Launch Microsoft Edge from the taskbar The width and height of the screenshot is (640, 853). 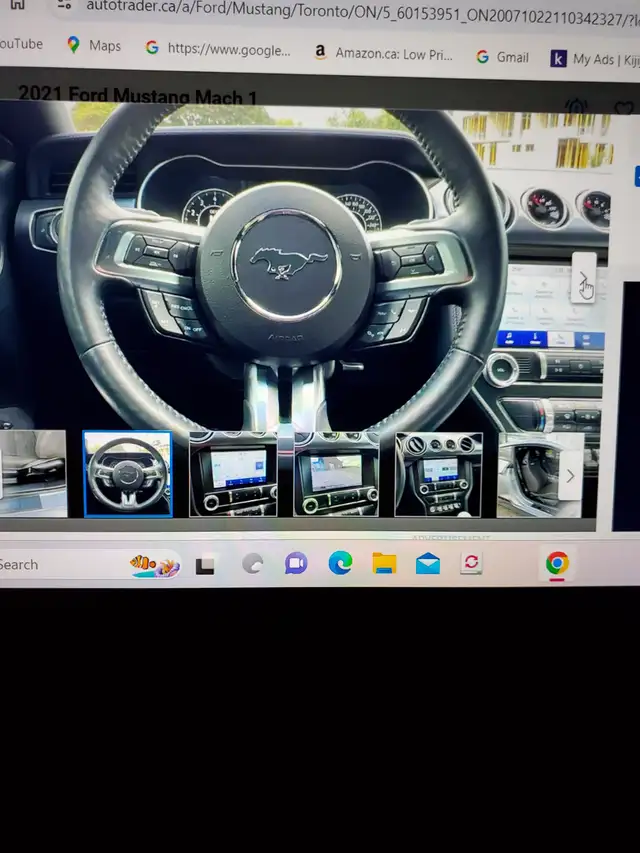(x=340, y=563)
